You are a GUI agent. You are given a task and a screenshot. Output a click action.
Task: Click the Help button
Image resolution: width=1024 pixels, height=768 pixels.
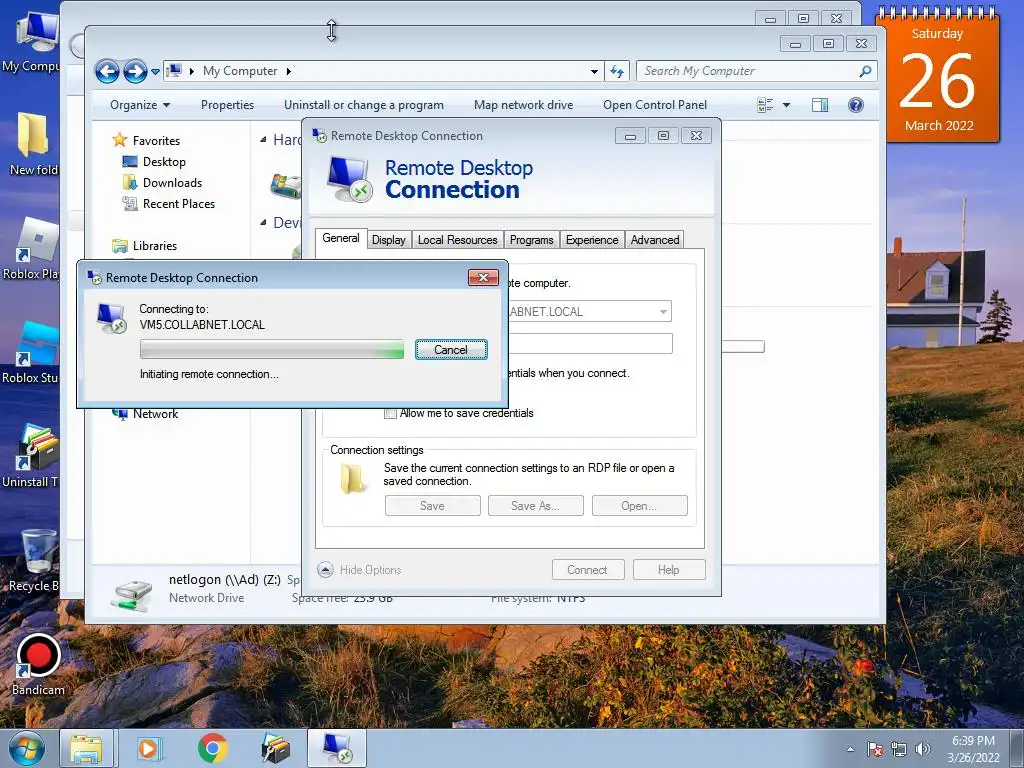(669, 569)
